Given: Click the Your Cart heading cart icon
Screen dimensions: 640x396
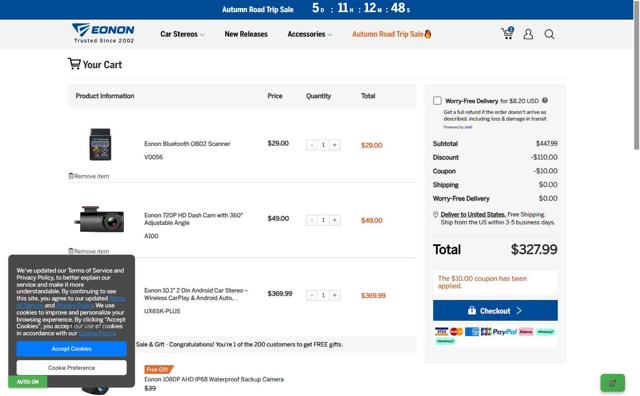Looking at the screenshot, I should [x=74, y=64].
